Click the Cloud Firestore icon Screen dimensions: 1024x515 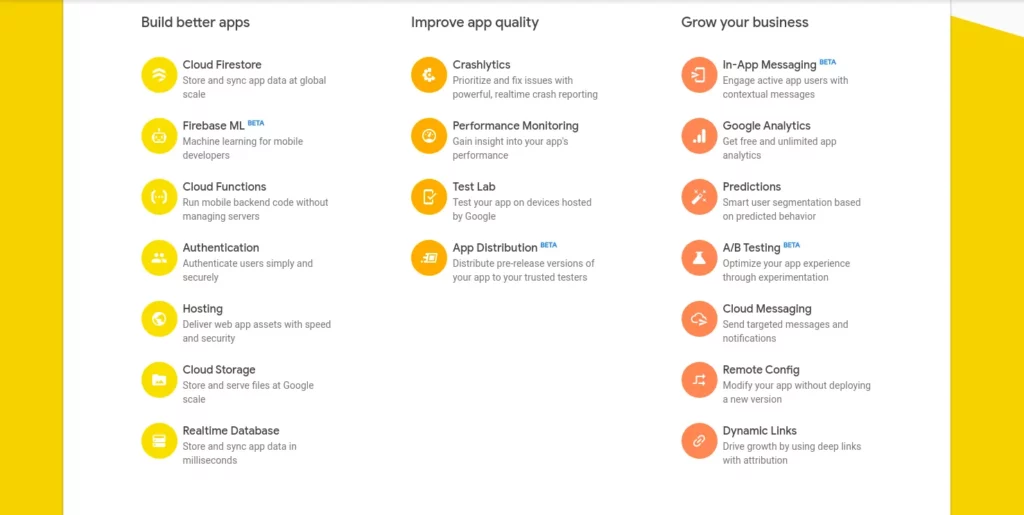(159, 75)
